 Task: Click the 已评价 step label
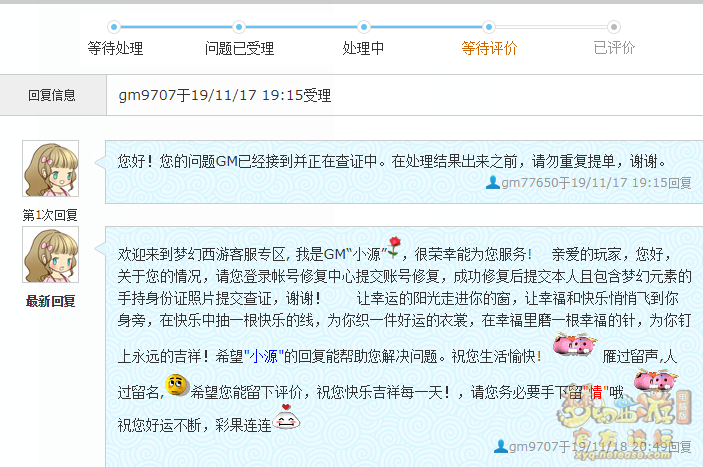coord(614,48)
